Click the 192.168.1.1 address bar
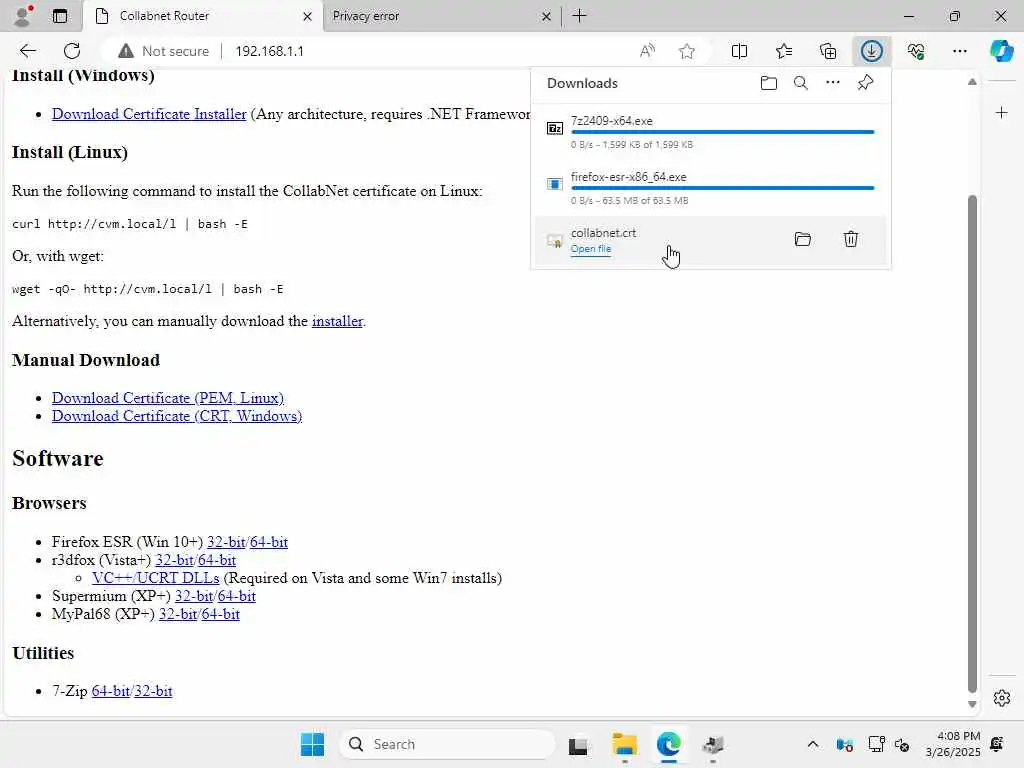The width and height of the screenshot is (1024, 768). (269, 51)
